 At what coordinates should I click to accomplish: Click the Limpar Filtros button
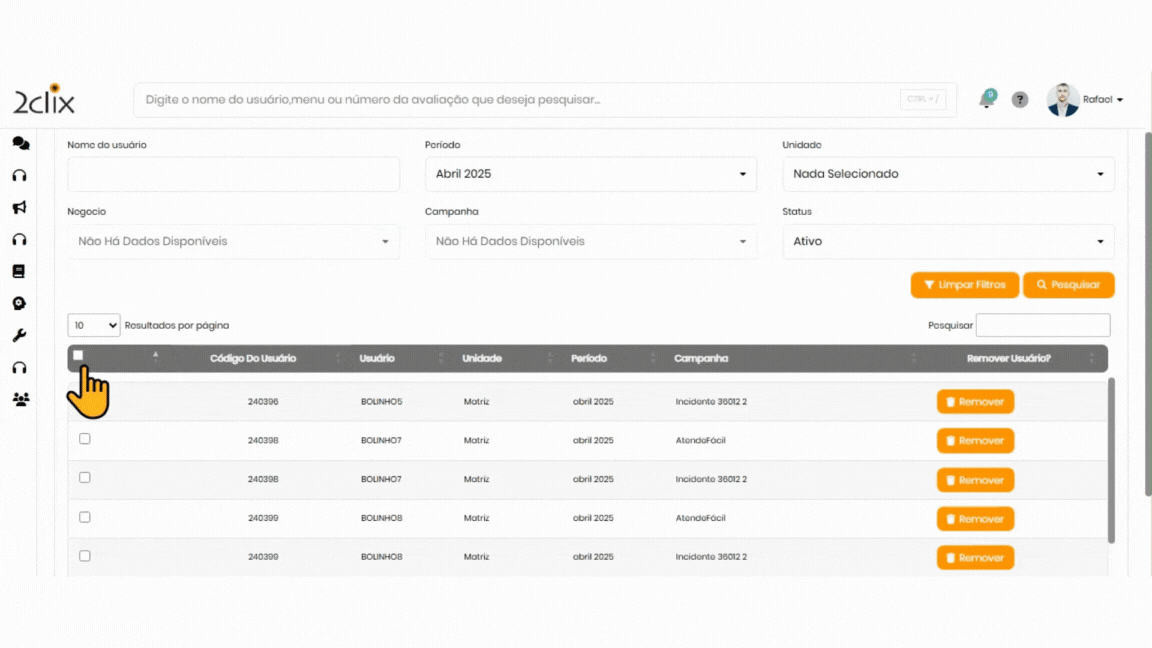(964, 285)
